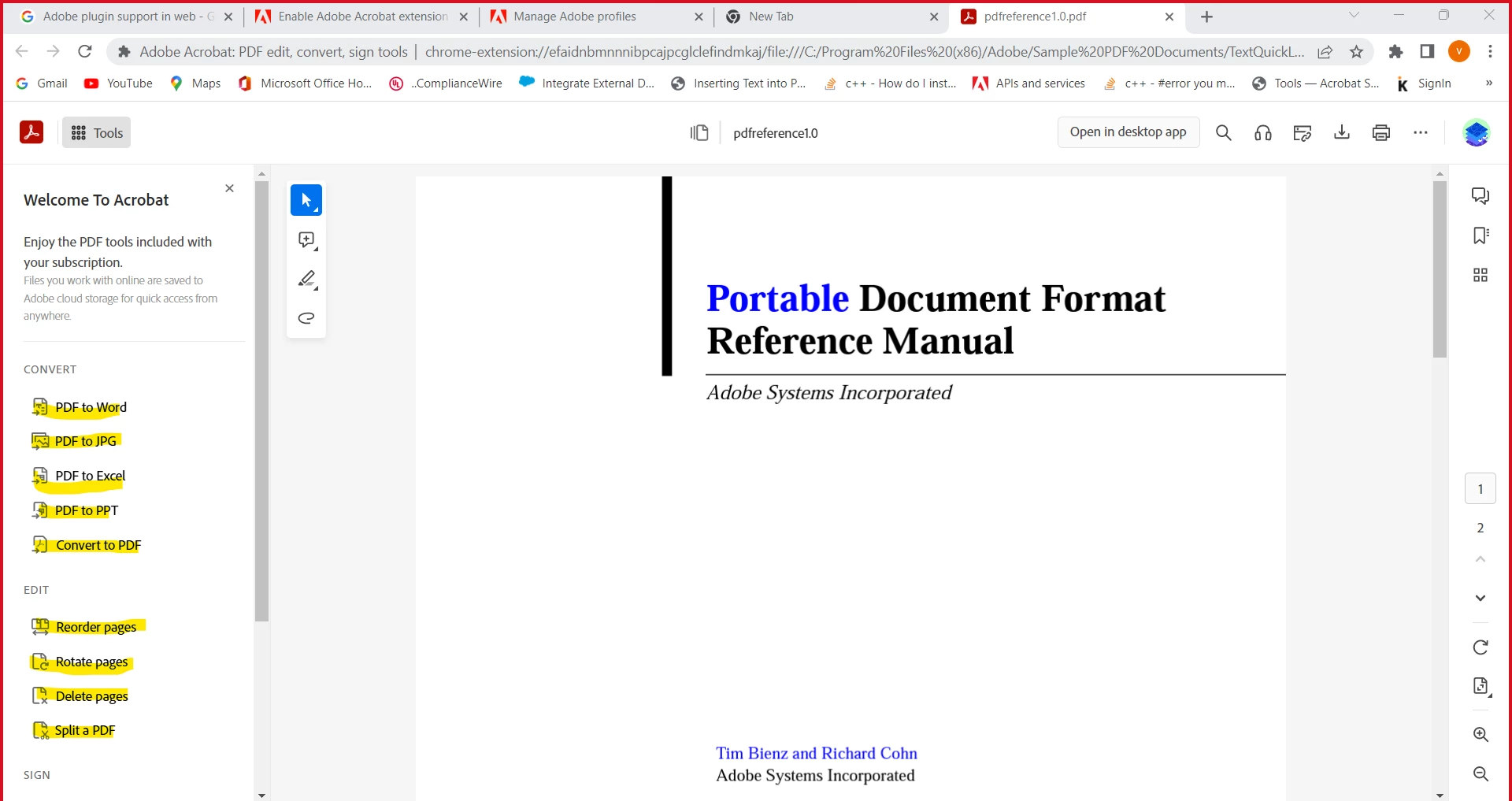Download the PDF using download icon
The width and height of the screenshot is (1512, 801).
click(x=1342, y=132)
